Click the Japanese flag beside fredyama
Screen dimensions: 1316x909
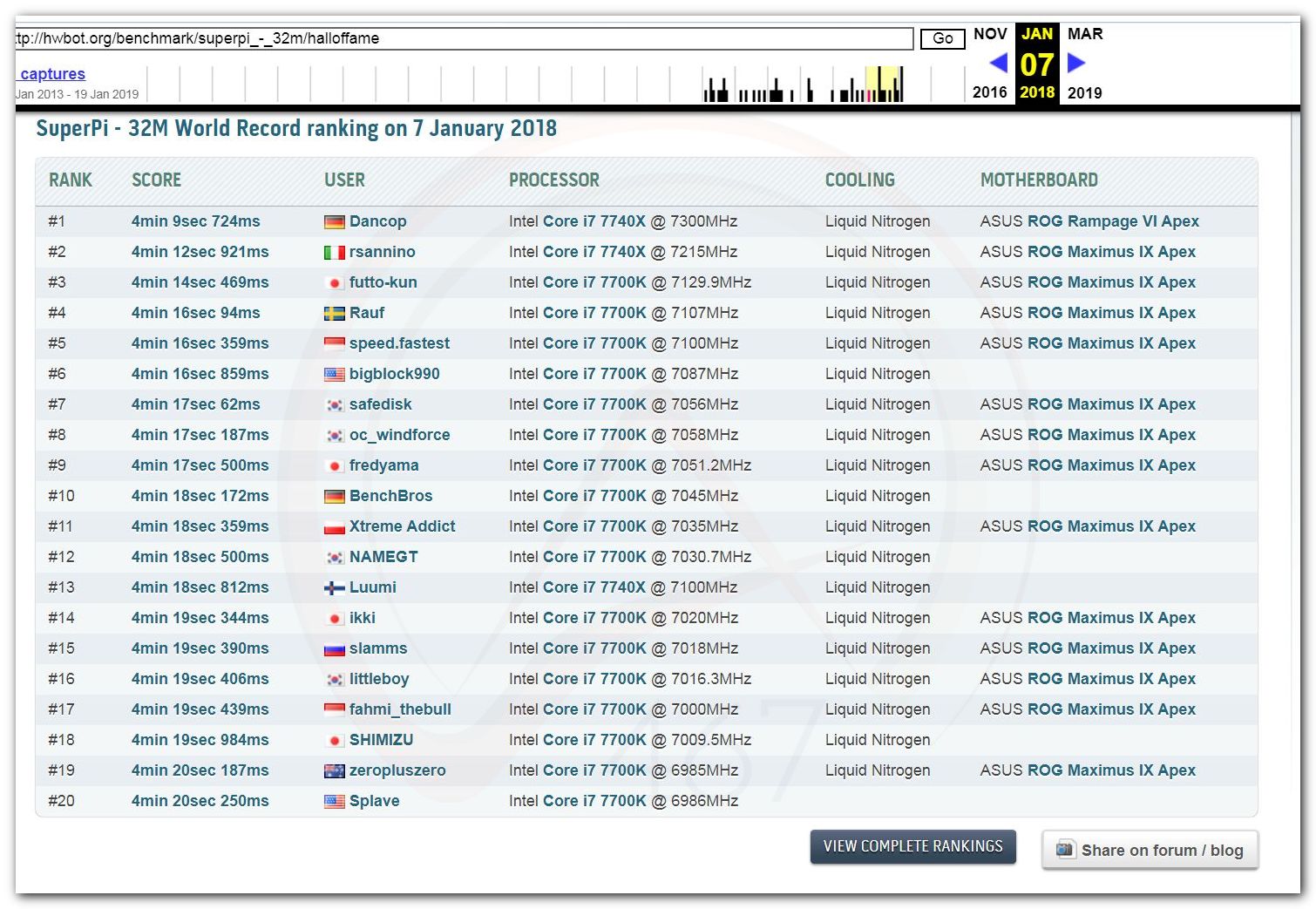click(x=334, y=466)
